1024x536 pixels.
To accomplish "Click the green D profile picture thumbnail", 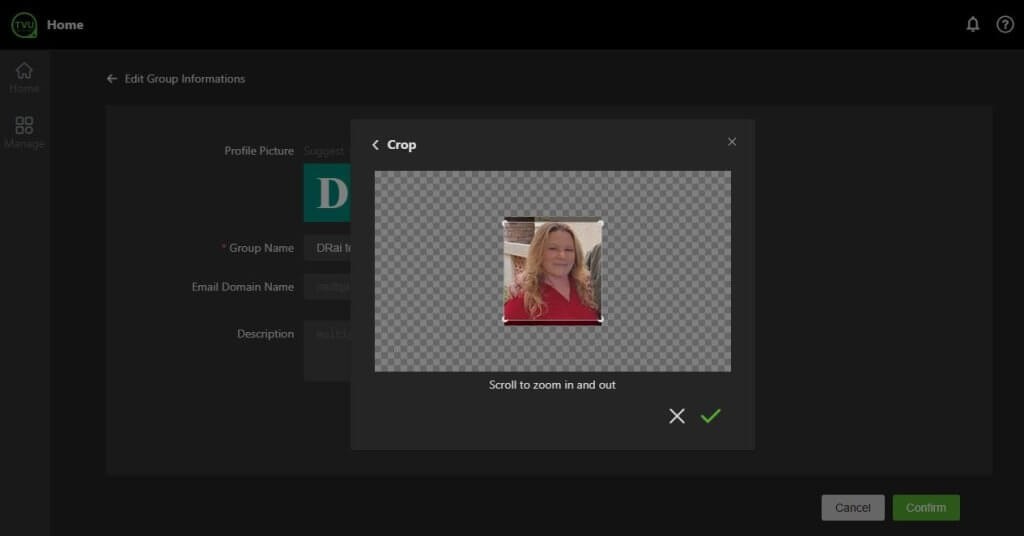I will (x=327, y=193).
